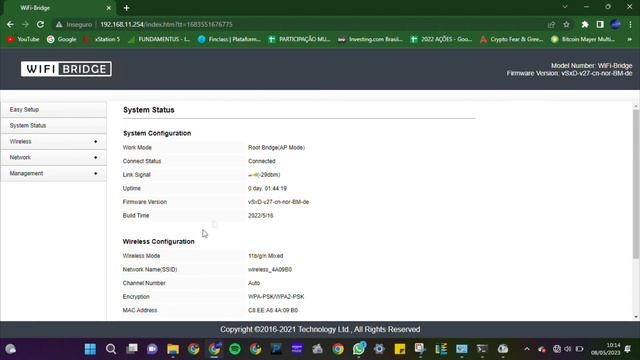Open the Investing.com Brasil bookmark
The width and height of the screenshot is (640, 360).
point(370,39)
